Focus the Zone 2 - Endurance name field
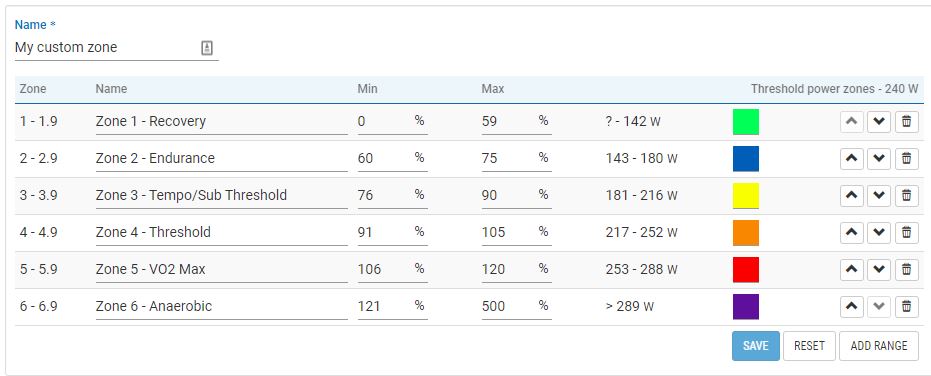The height and width of the screenshot is (376, 931). click(221, 159)
